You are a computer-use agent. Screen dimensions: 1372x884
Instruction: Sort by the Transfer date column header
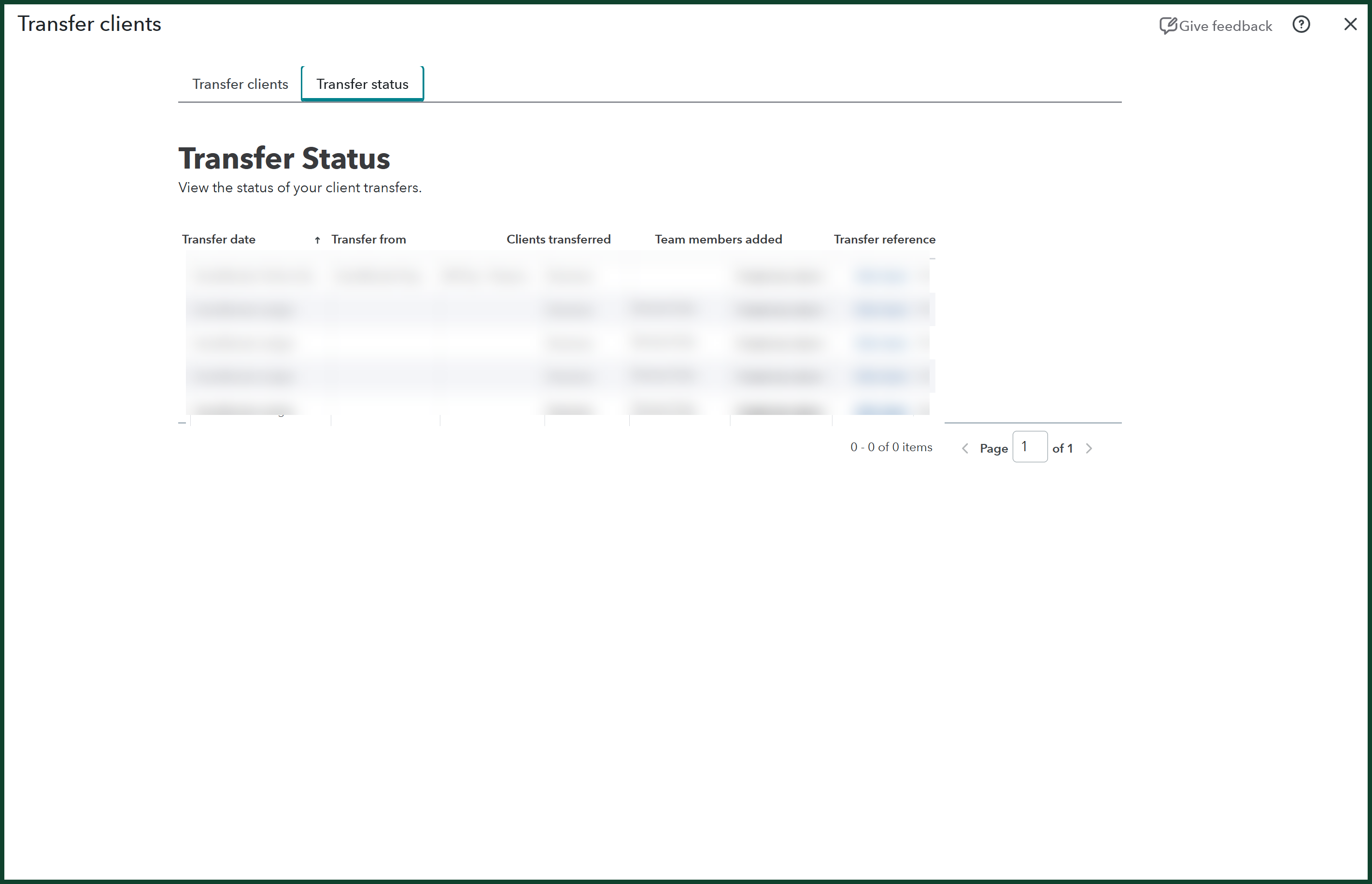[x=219, y=240]
